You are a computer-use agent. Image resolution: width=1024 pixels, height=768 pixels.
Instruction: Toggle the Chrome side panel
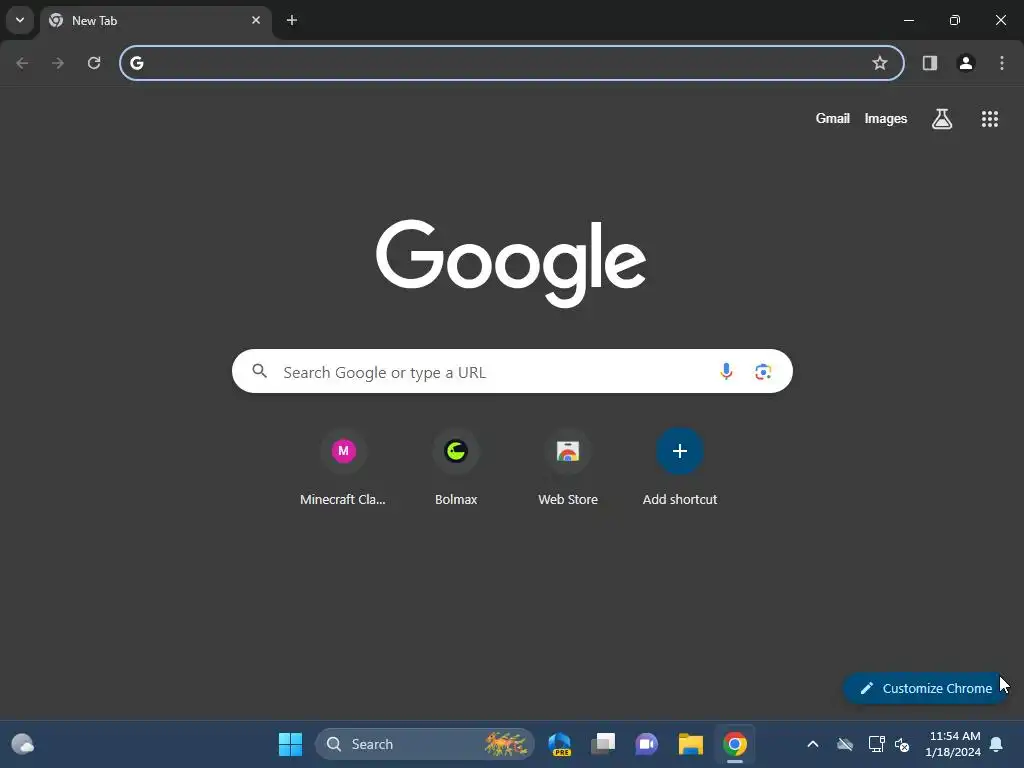pos(930,63)
